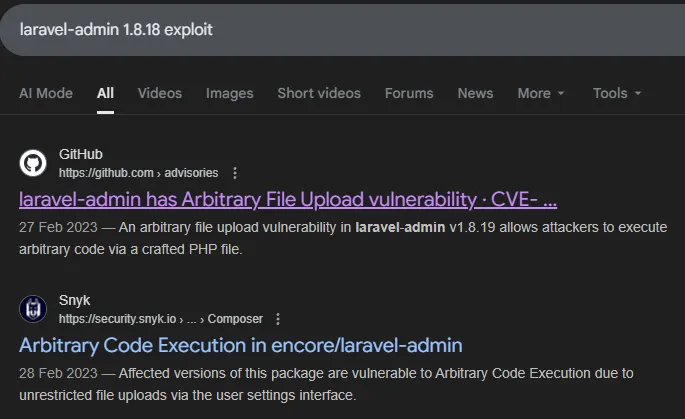Open three-dot menu for Snyk result
Screen dimensions: 685x419
[278, 319]
